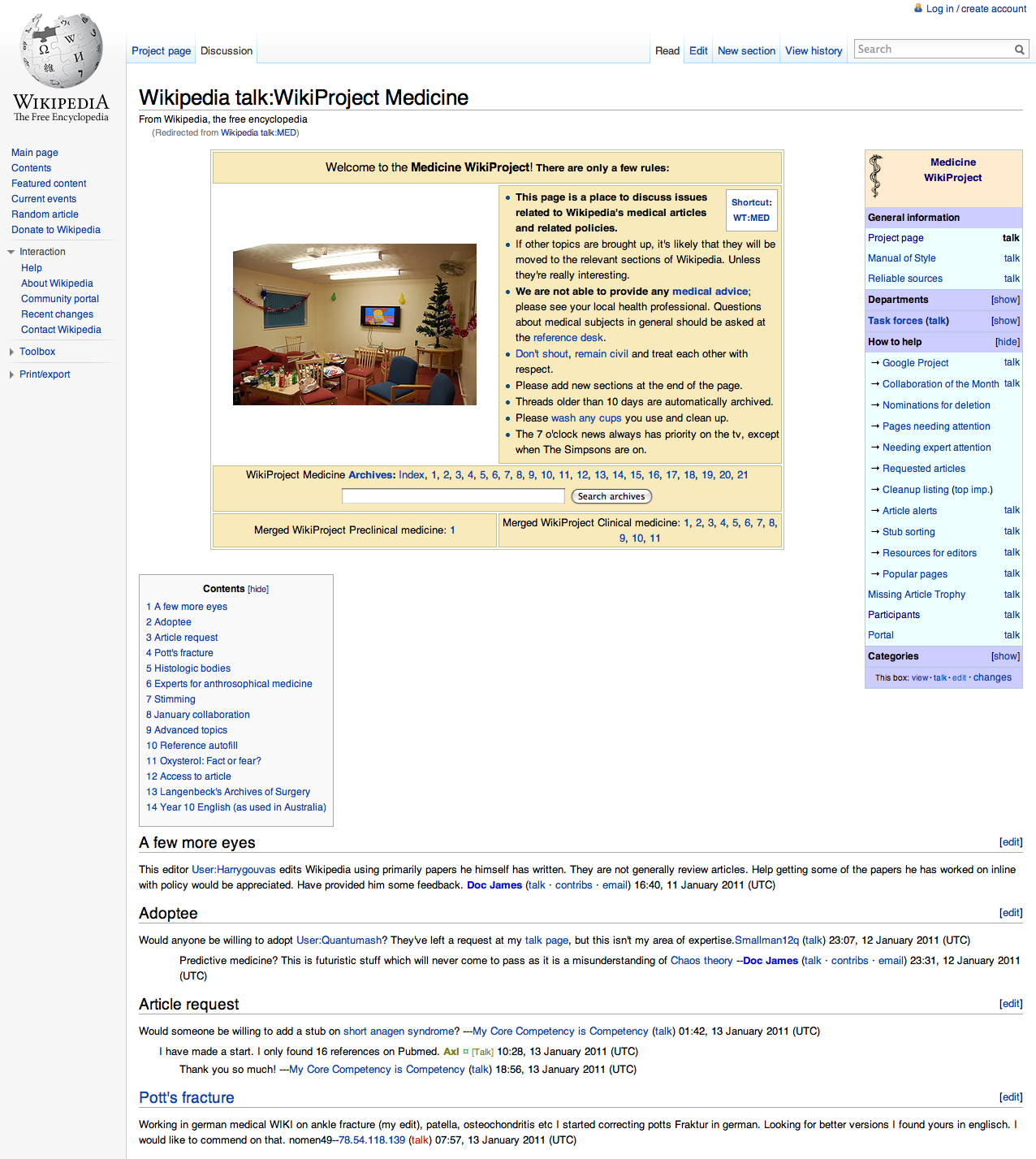Hide the Contents table
The width and height of the screenshot is (1036, 1159).
pos(258,589)
